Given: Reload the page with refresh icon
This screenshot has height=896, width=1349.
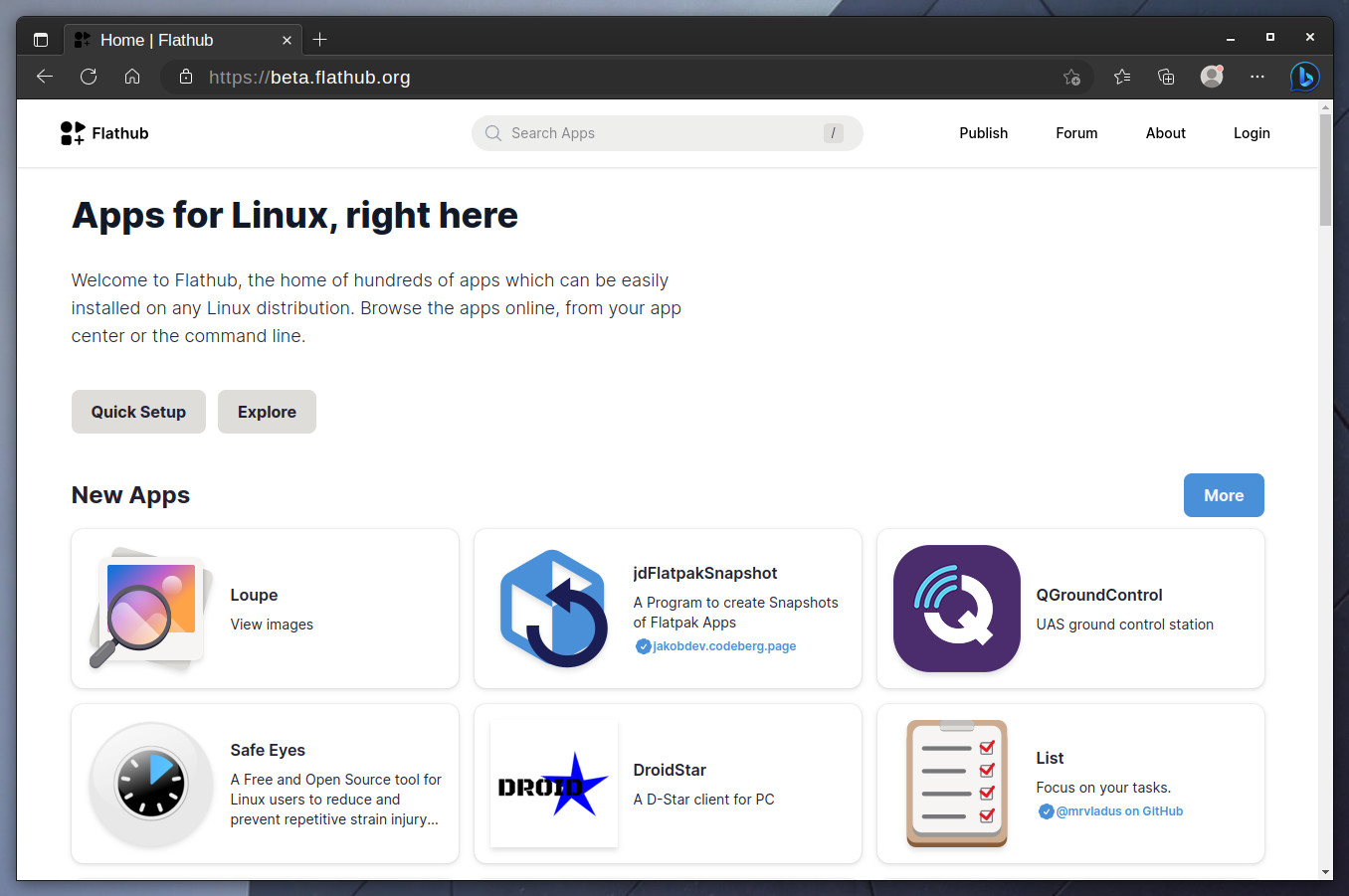Looking at the screenshot, I should pos(89,77).
